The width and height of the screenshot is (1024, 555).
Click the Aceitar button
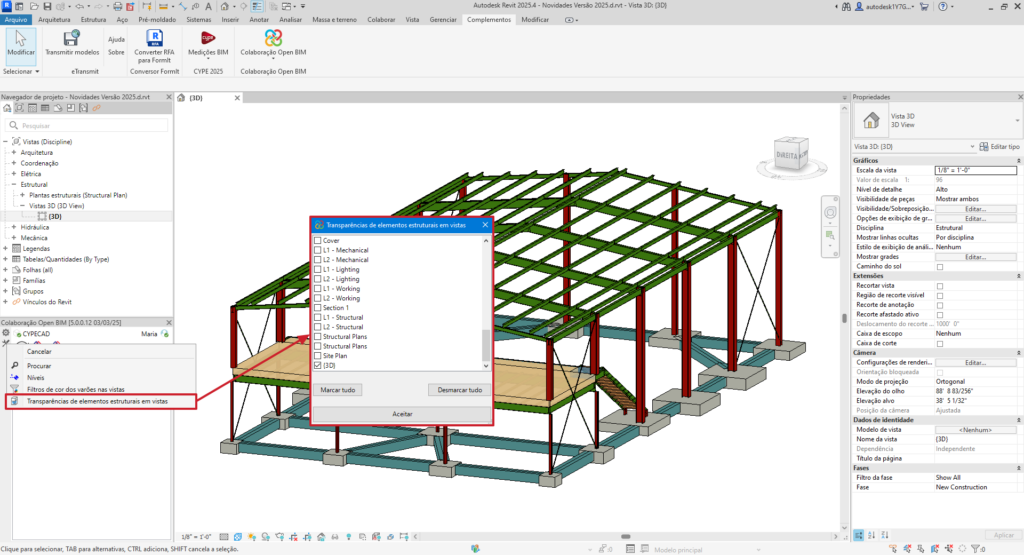pyautogui.click(x=402, y=414)
